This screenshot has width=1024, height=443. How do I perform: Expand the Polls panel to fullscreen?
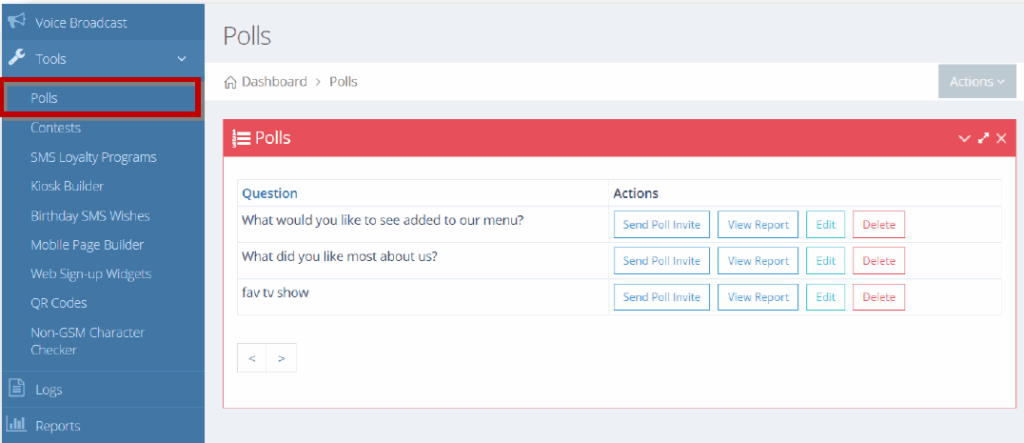click(983, 138)
